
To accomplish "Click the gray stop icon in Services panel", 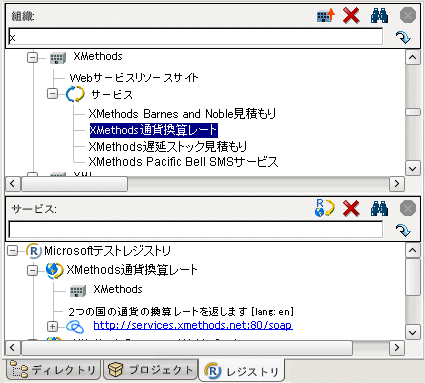I will [x=408, y=209].
